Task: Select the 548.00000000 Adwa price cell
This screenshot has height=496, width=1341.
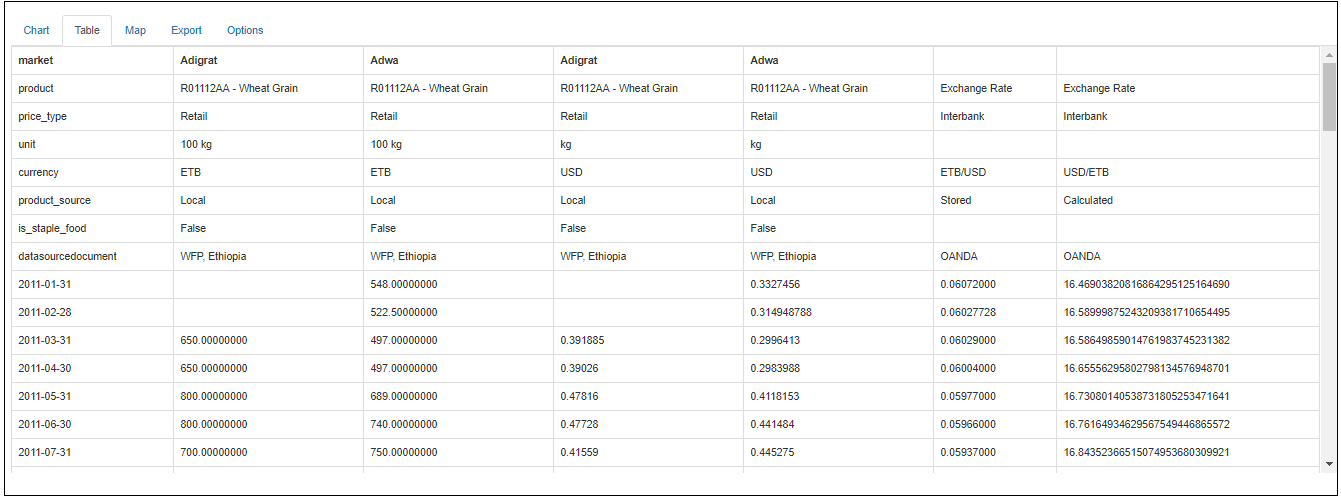Action: point(403,284)
